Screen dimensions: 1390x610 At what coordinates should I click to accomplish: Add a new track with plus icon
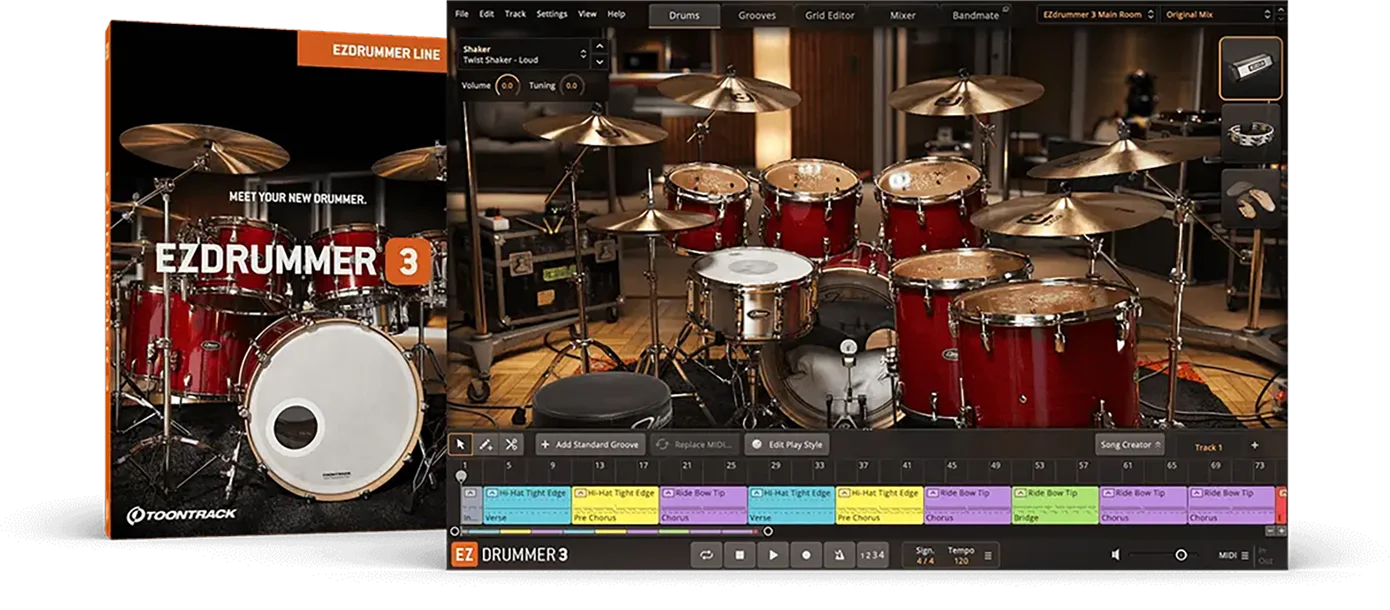tap(1254, 446)
